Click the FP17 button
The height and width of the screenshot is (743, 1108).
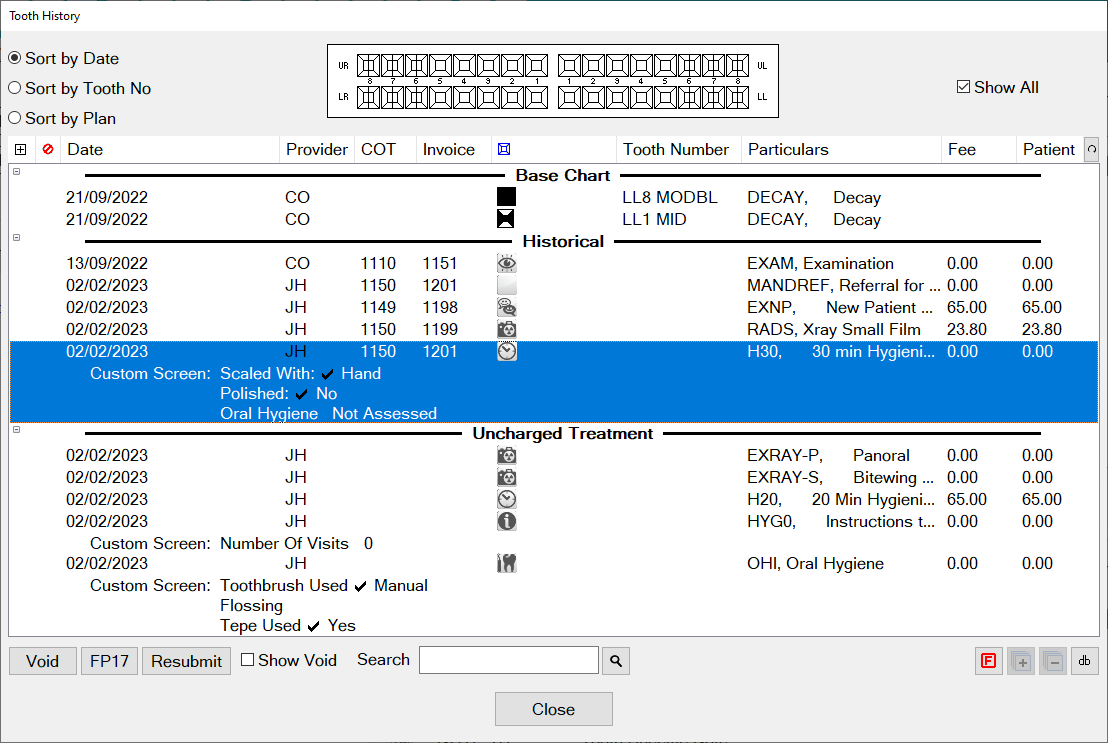(x=109, y=661)
